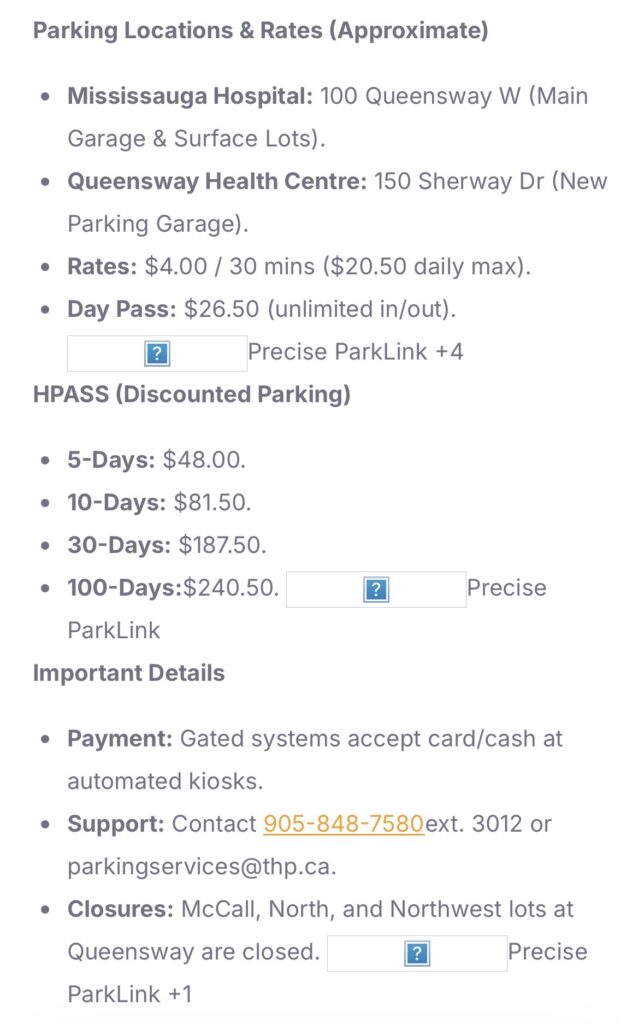
Task: Click the broken image icon after Closures text
Action: click(x=417, y=953)
